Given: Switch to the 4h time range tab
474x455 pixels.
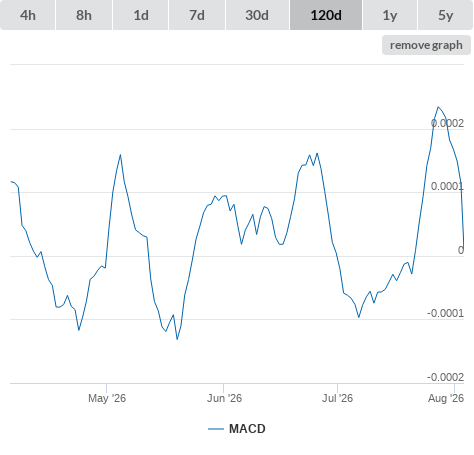Looking at the screenshot, I should point(27,15).
